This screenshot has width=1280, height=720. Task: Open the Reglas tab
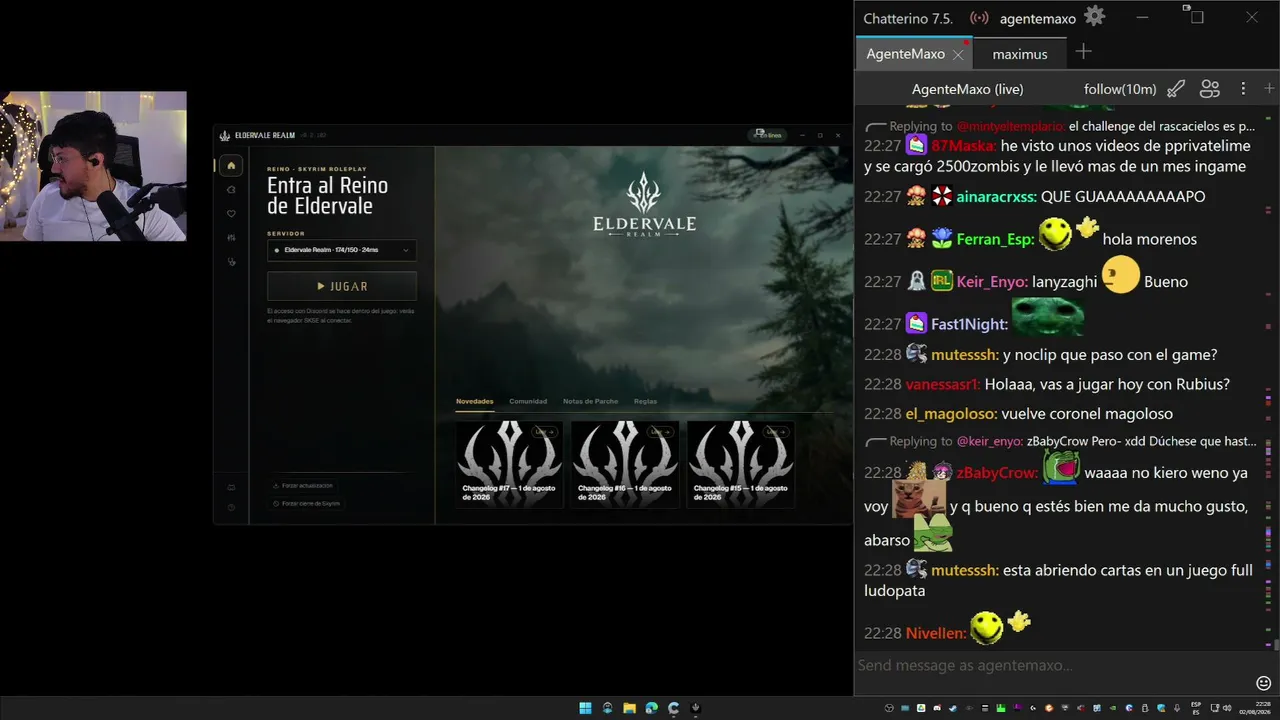(645, 402)
